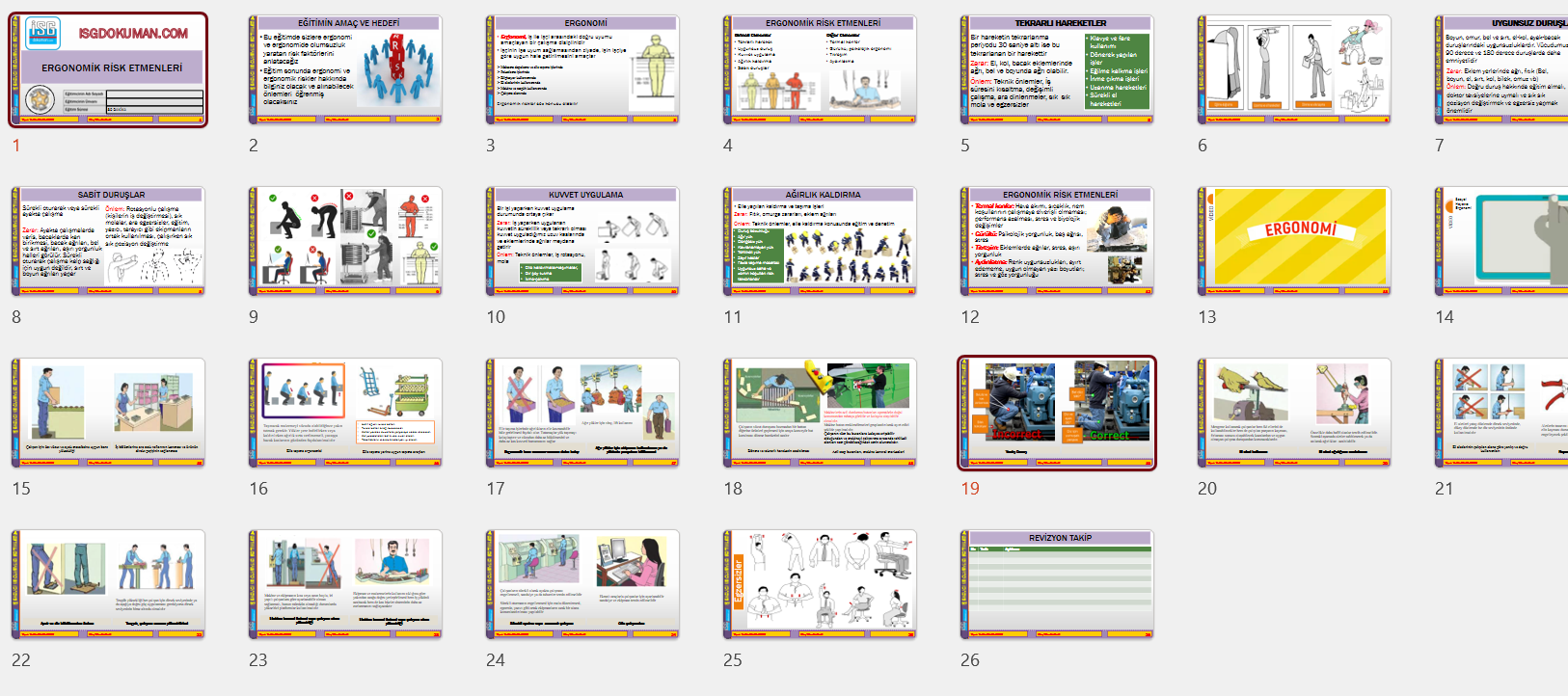Select slide 19 Incorrect Correct thumbnail
The width and height of the screenshot is (1568, 696).
pos(1057,413)
